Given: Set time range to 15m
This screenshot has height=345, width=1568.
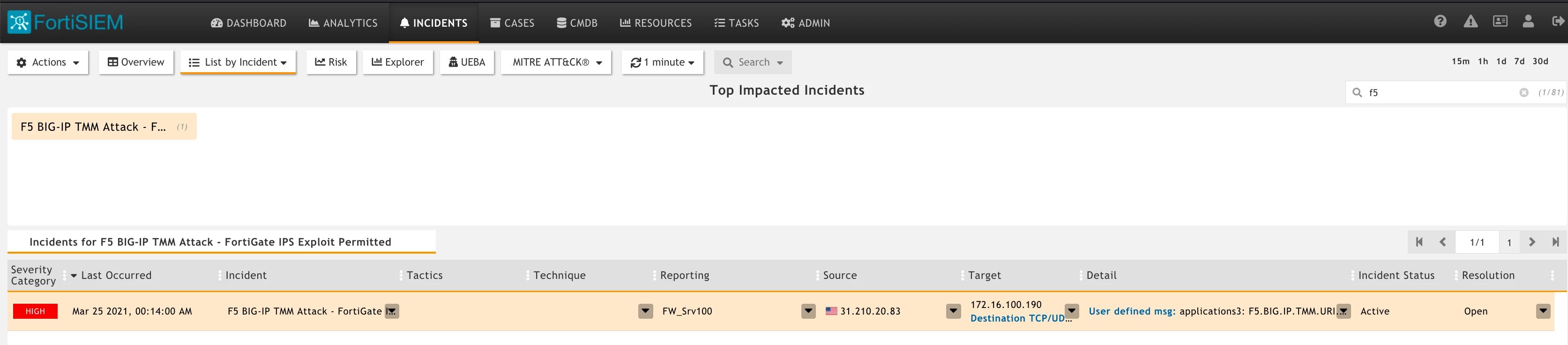Looking at the screenshot, I should click(1460, 61).
